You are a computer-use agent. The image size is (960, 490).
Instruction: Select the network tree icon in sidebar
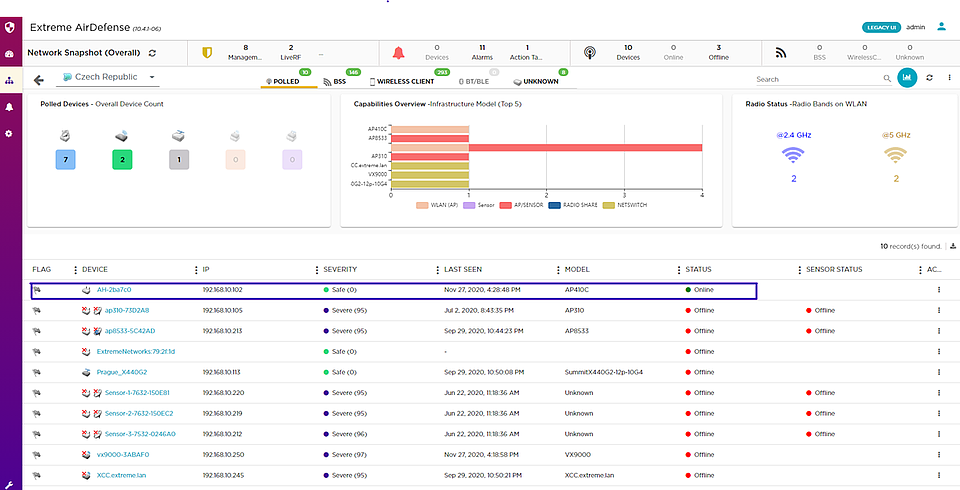coord(9,80)
